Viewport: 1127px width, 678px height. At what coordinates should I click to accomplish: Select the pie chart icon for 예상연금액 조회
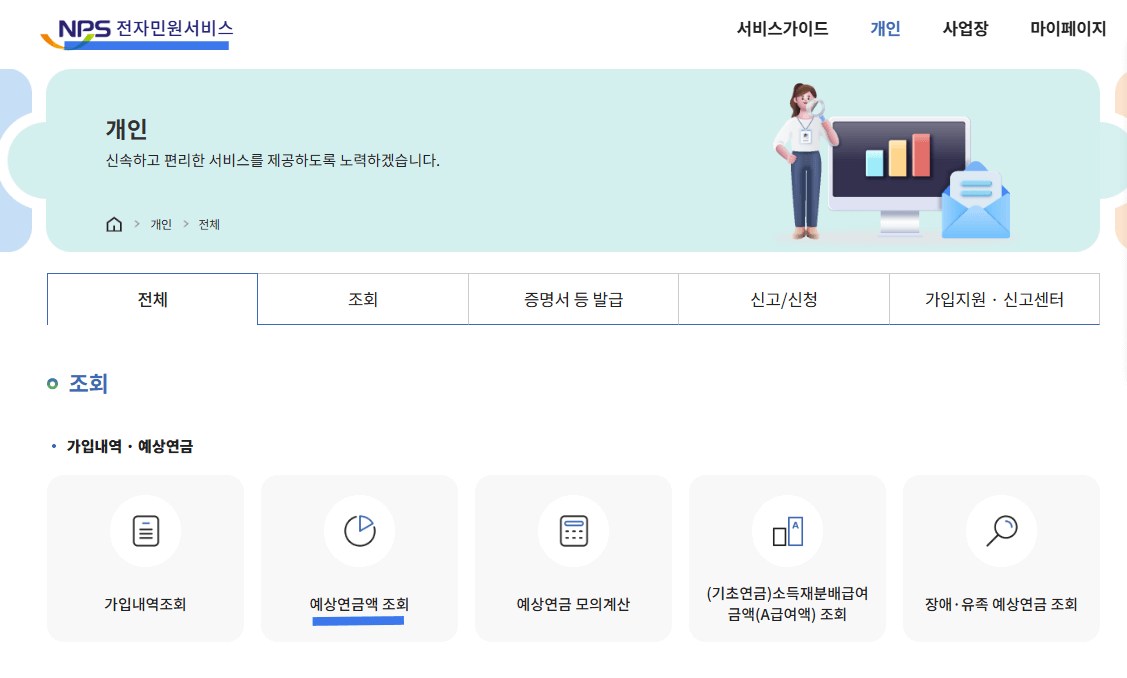pyautogui.click(x=359, y=531)
